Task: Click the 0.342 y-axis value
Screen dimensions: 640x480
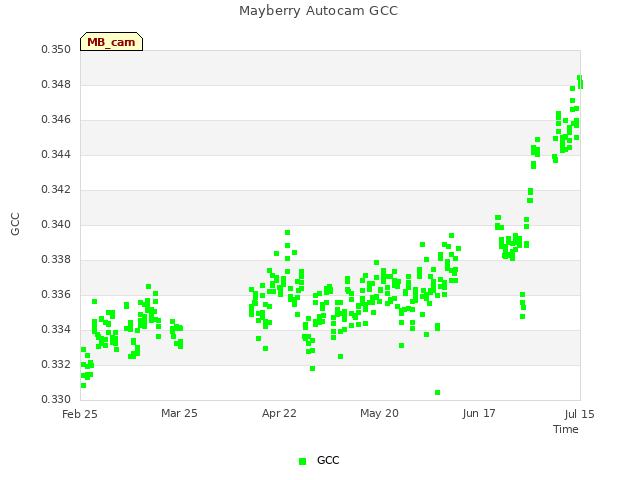Action: coord(56,189)
